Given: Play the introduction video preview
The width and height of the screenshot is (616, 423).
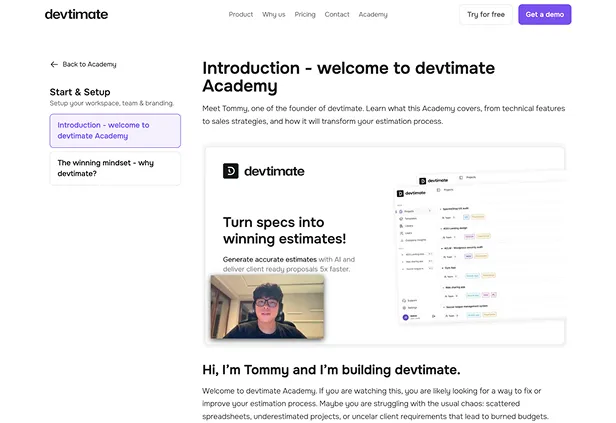Looking at the screenshot, I should tap(384, 245).
